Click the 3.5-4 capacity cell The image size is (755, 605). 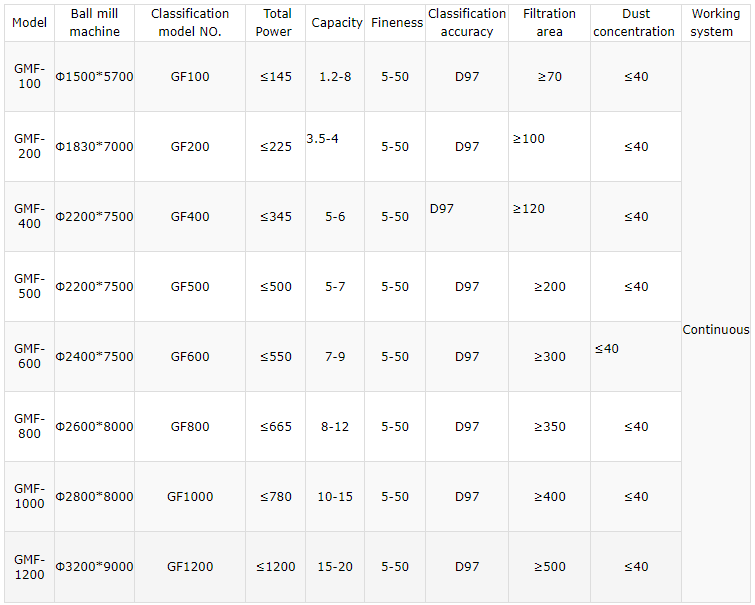(x=335, y=146)
